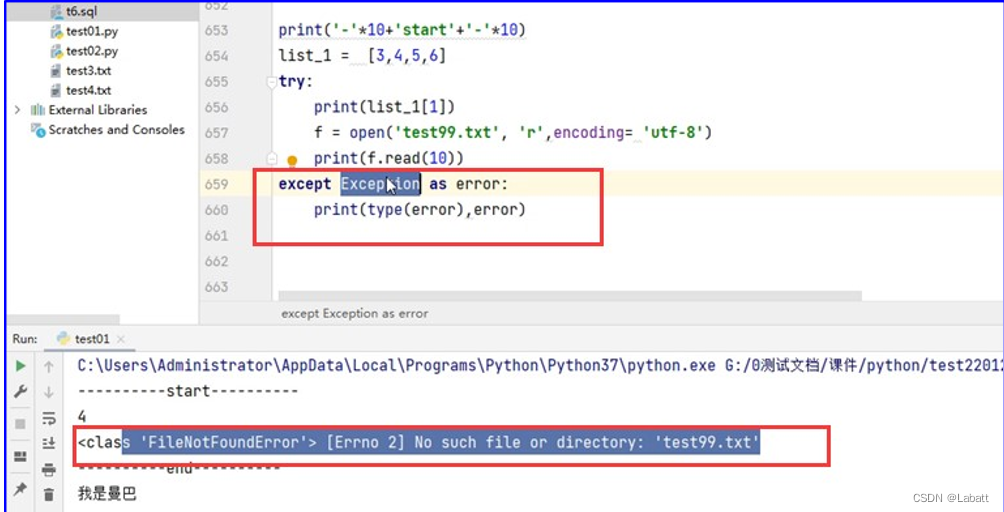Select t6.sql in the project tree
Screen dimensions: 1004x512
coord(82,12)
